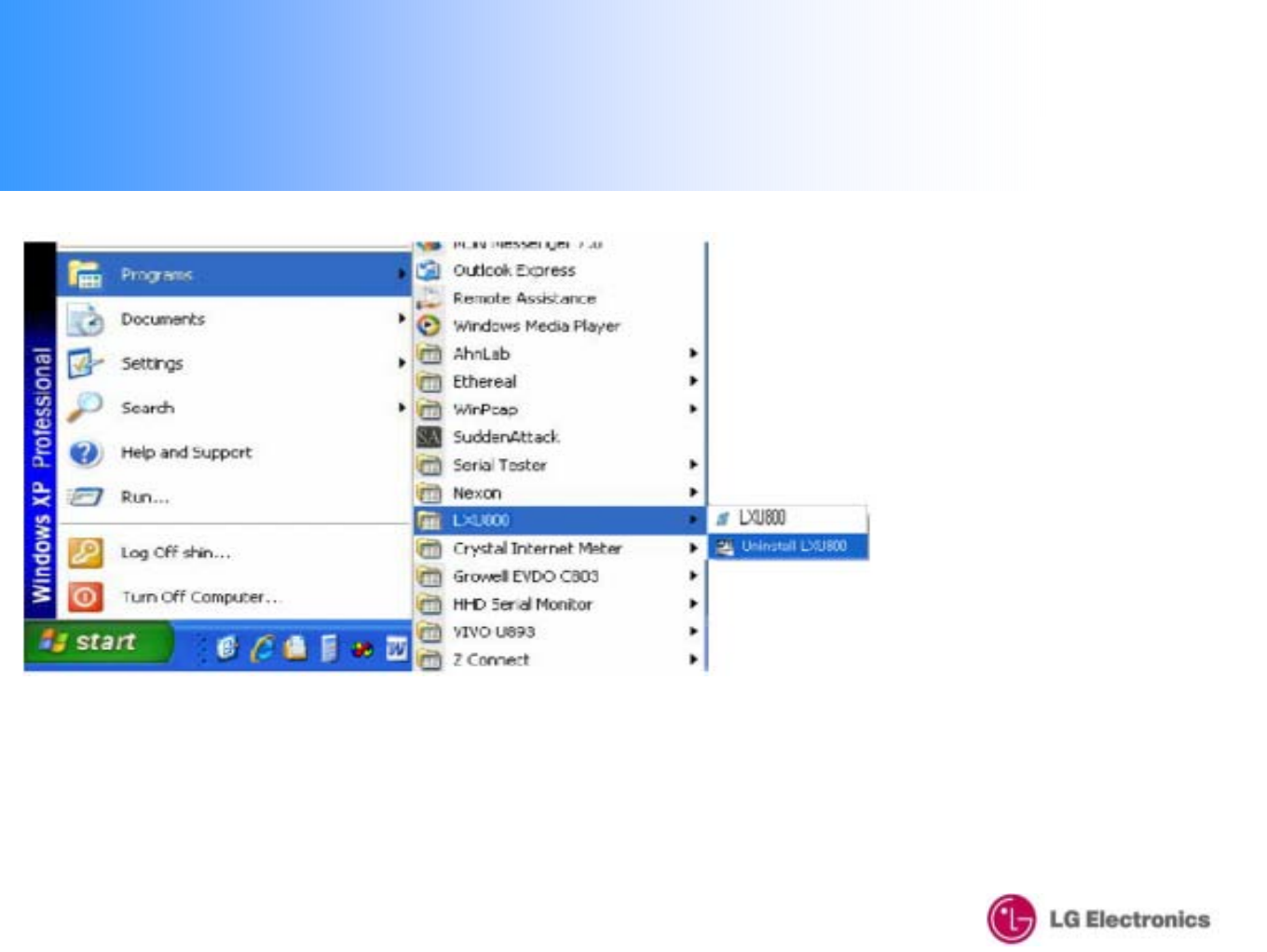Launch Internet Explorer from Quick Launch
Screen dimensions: 1267x952
coord(262,648)
